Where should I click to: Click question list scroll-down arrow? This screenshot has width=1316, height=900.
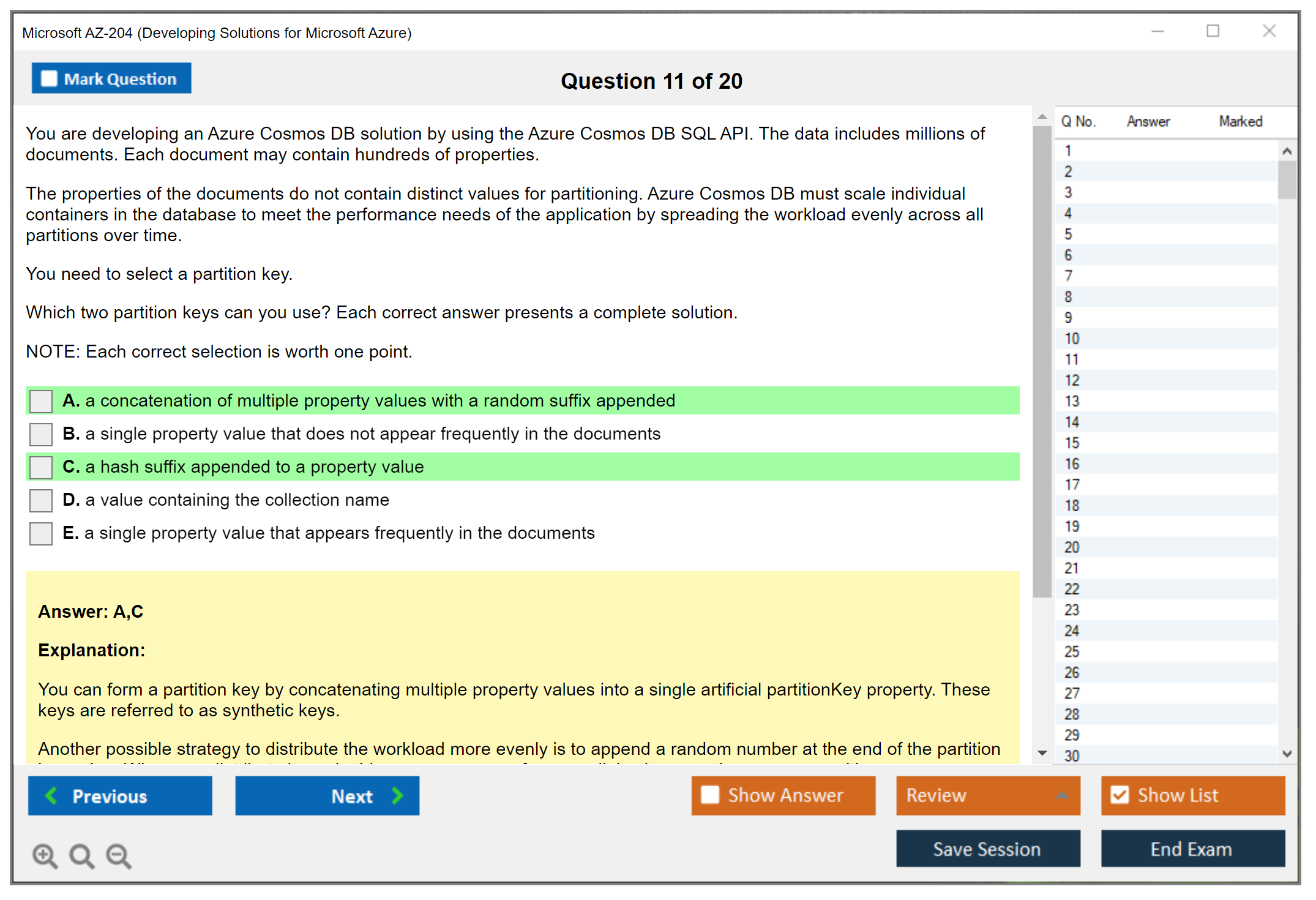1287,754
